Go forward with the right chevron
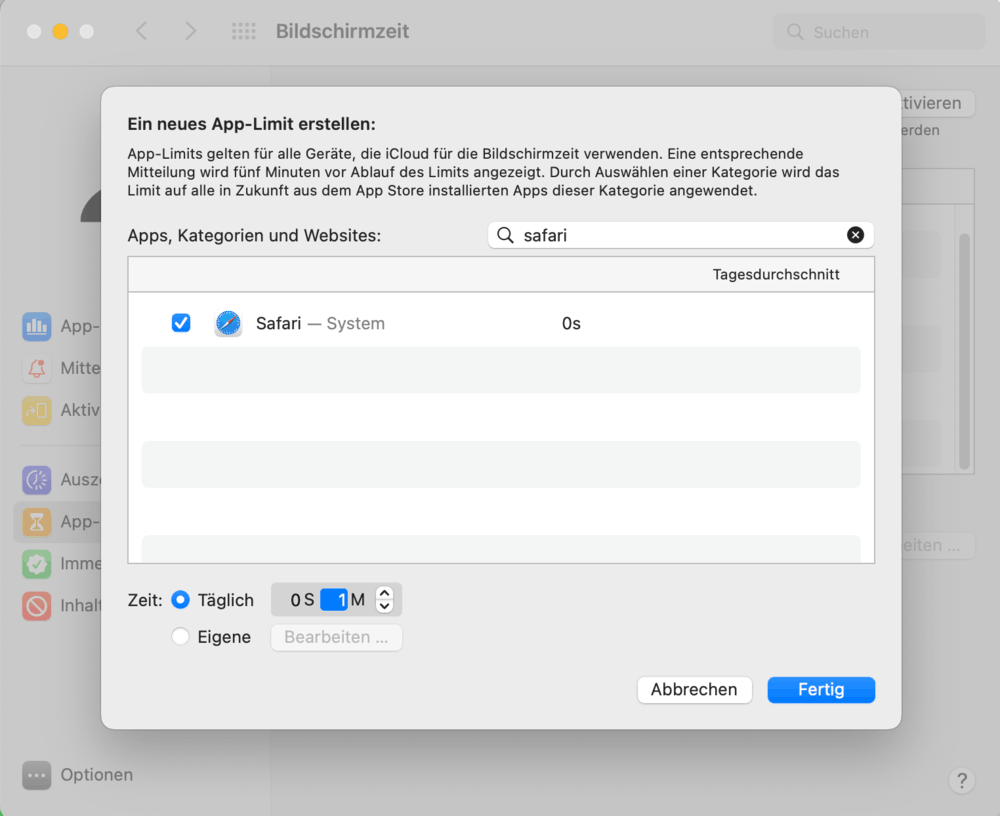The height and width of the screenshot is (816, 1000). (x=190, y=31)
